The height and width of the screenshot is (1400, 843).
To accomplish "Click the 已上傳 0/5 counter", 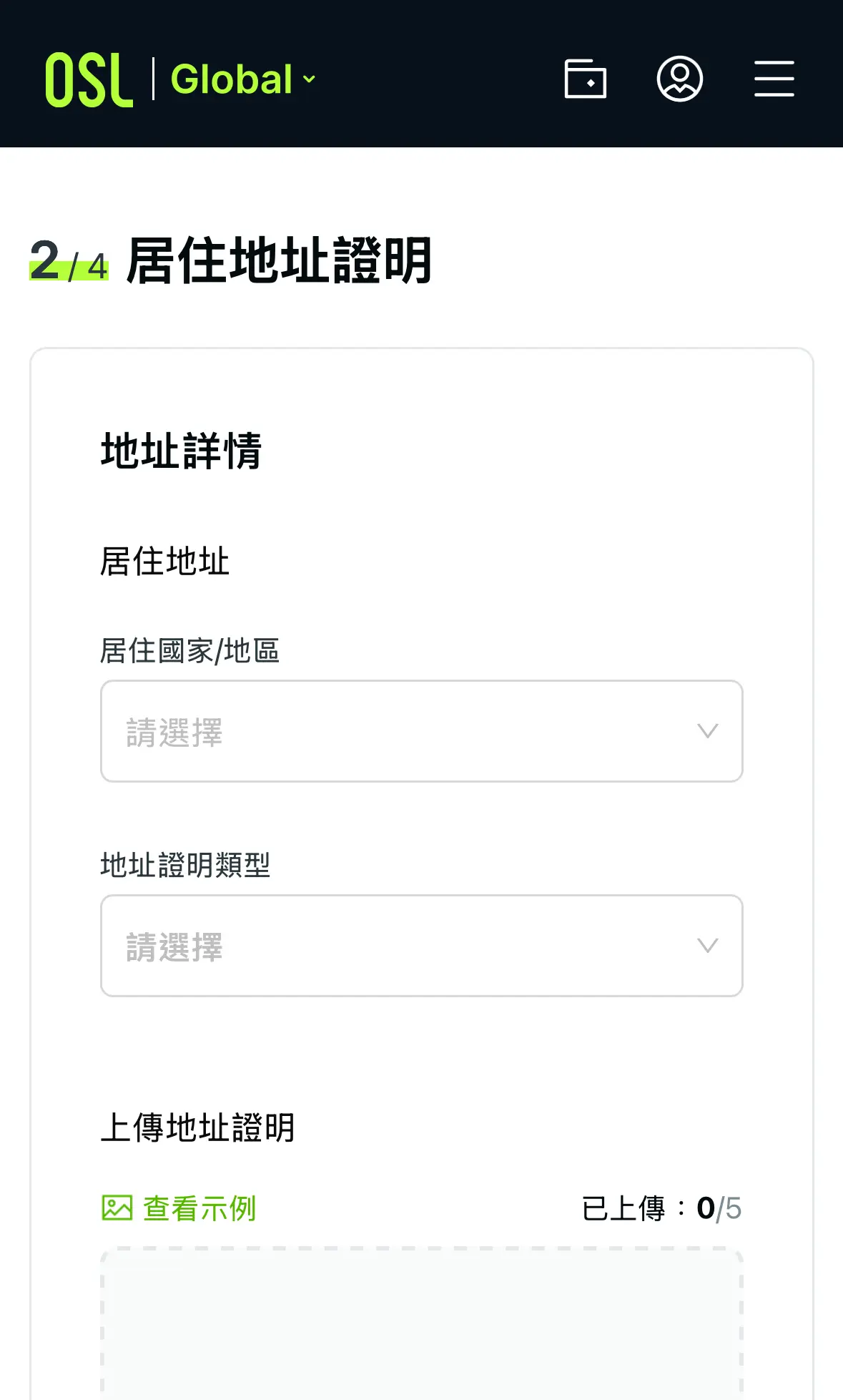I will tap(661, 1208).
